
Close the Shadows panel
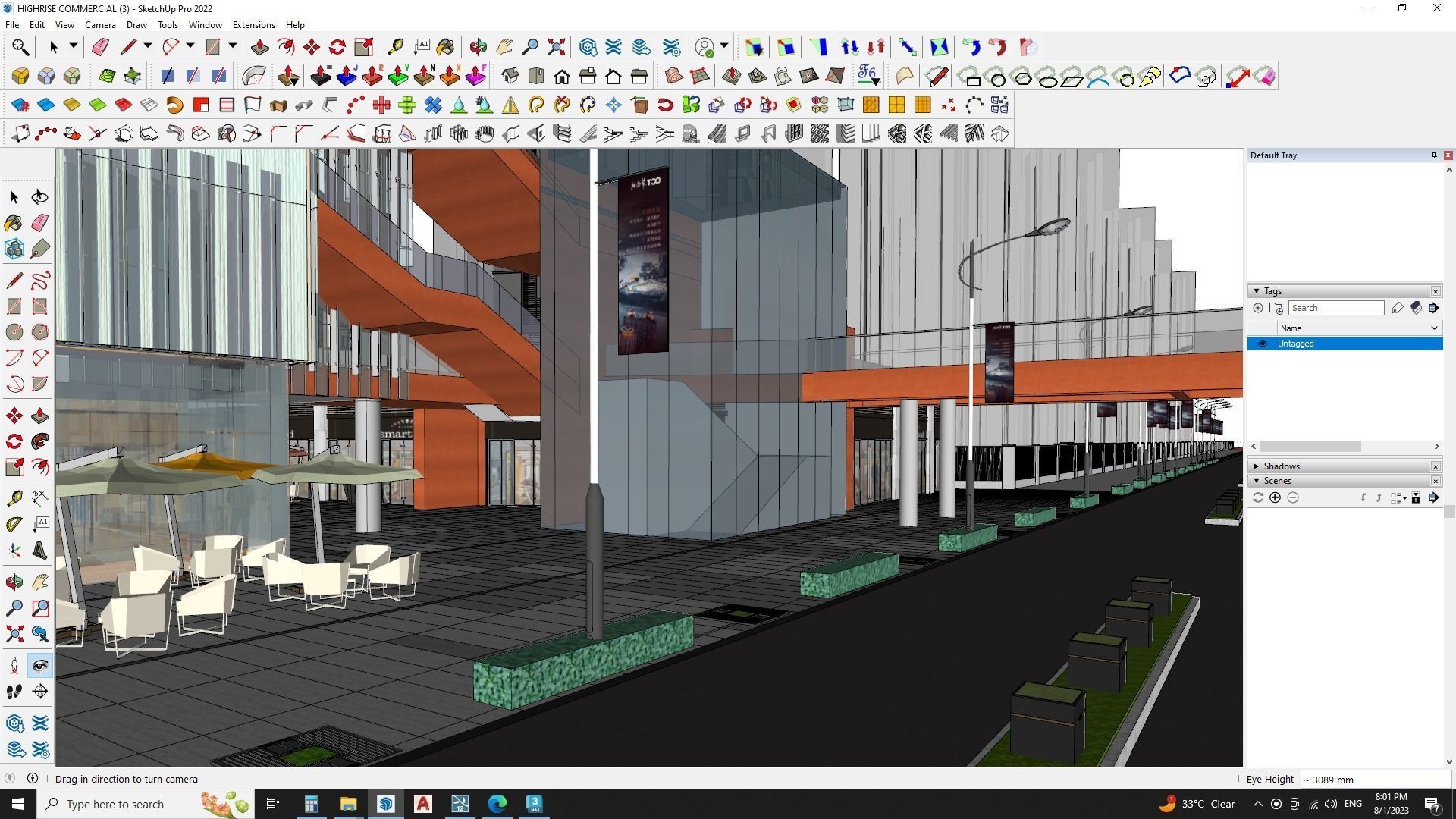pyautogui.click(x=1436, y=466)
